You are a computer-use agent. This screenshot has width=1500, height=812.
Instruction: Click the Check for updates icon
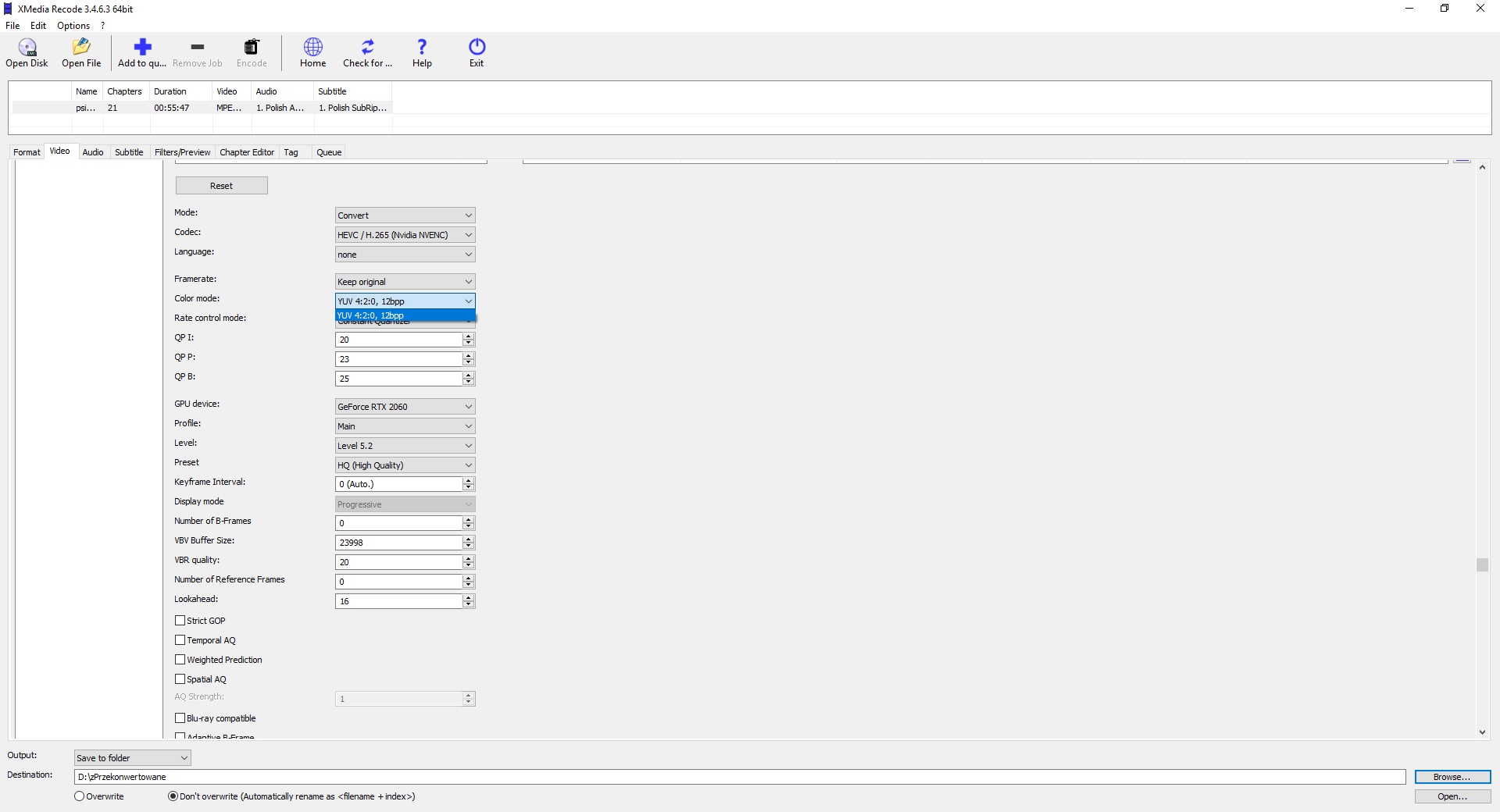(367, 48)
